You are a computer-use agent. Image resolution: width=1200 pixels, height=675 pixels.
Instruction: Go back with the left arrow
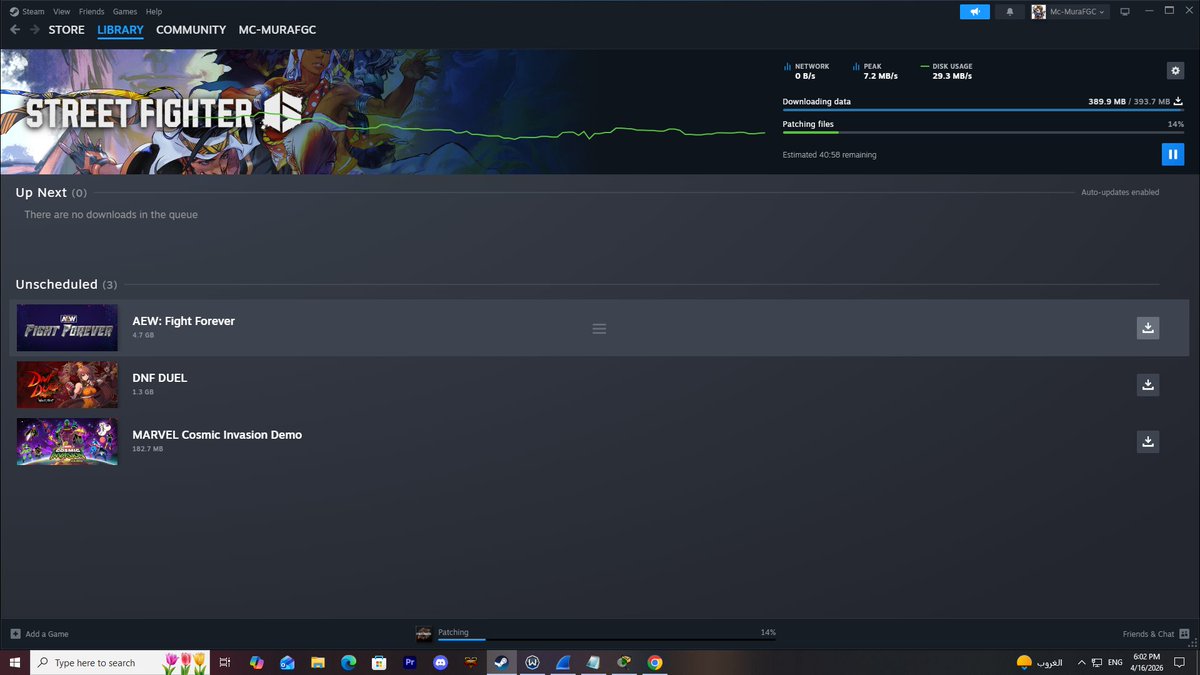pos(15,30)
